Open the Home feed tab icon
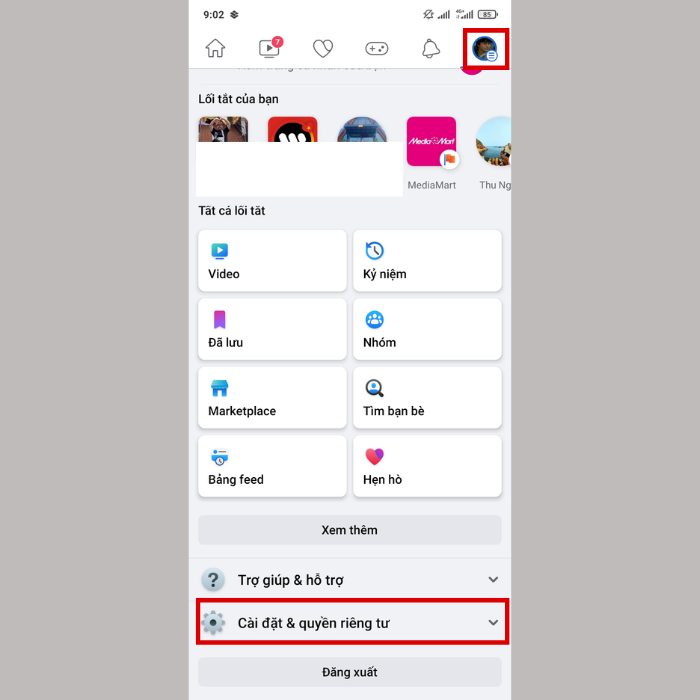Screen dimensions: 700x700 pos(215,48)
